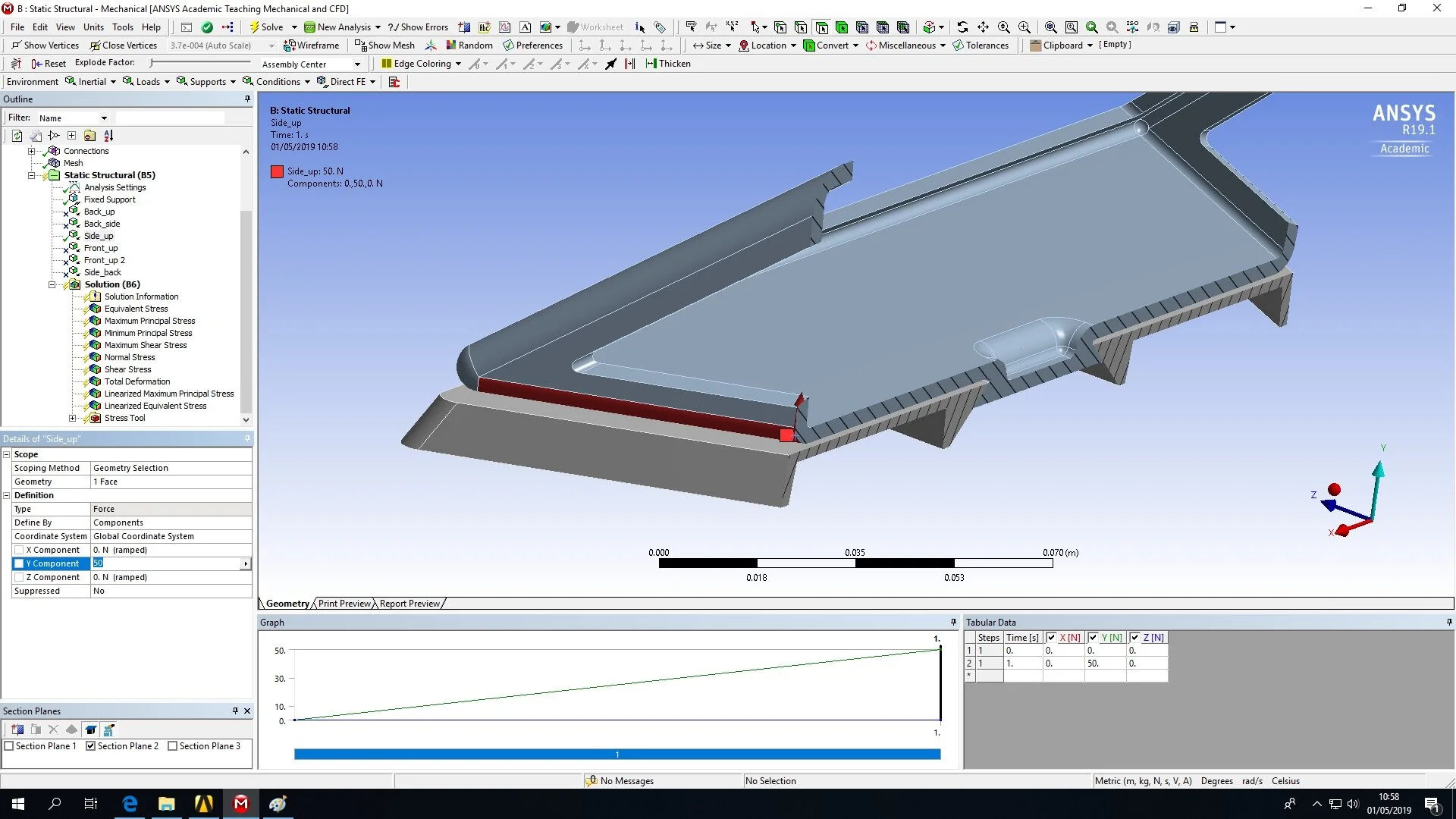
Task: Open the Supports dropdown menu
Action: pos(207,82)
